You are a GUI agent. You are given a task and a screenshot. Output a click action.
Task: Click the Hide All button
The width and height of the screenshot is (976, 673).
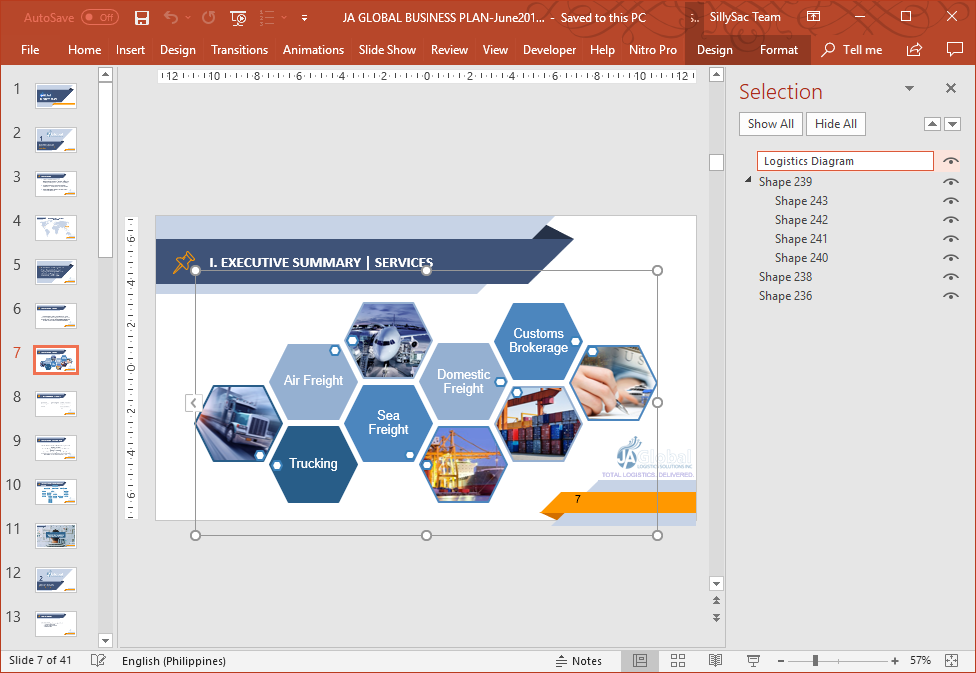tap(835, 123)
